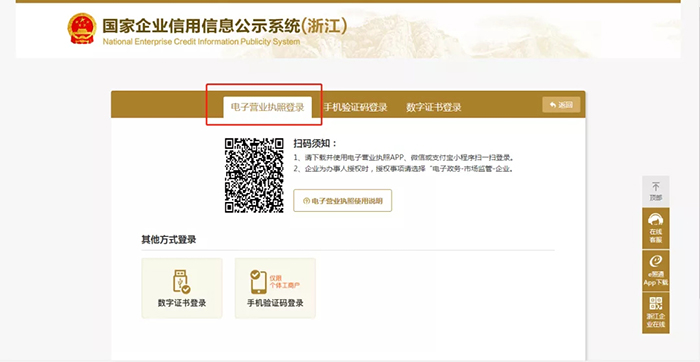700x362 pixels.
Task: Click the 其他方式登录 heading
Action: [x=169, y=240]
